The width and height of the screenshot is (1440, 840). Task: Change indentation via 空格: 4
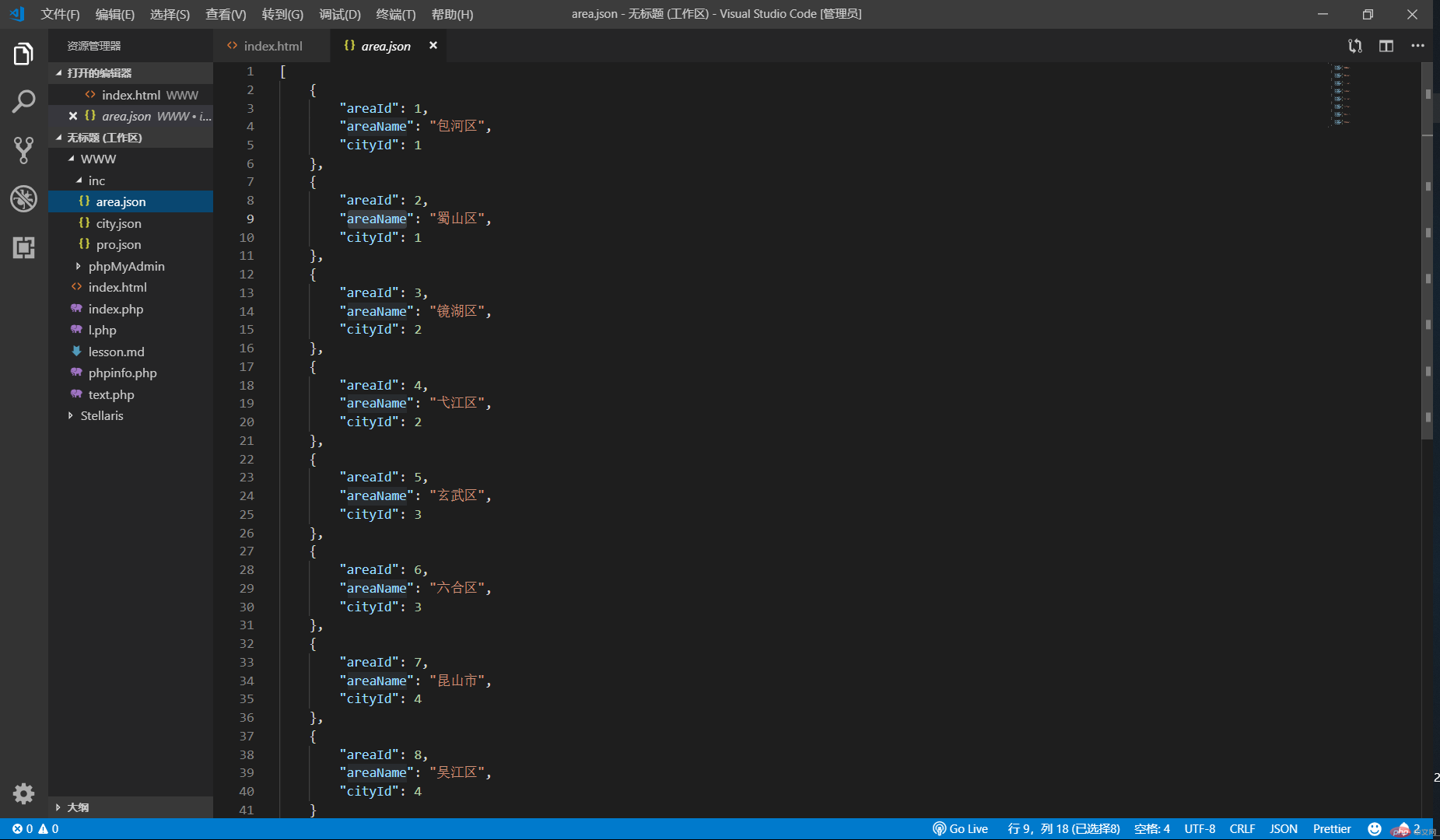tap(1151, 829)
